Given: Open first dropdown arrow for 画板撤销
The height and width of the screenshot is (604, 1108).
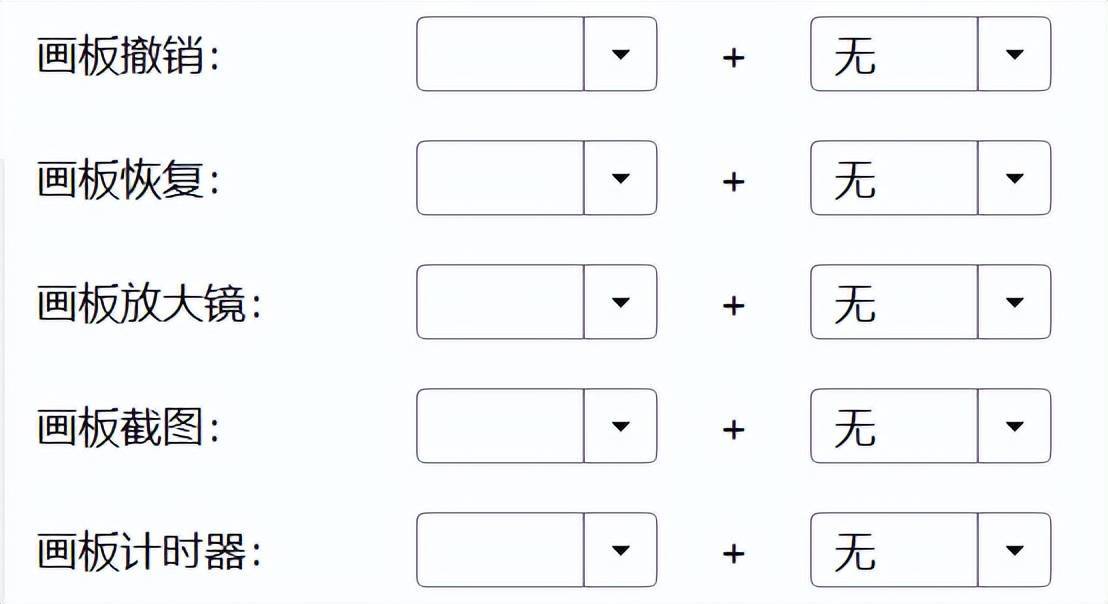Looking at the screenshot, I should tap(620, 54).
